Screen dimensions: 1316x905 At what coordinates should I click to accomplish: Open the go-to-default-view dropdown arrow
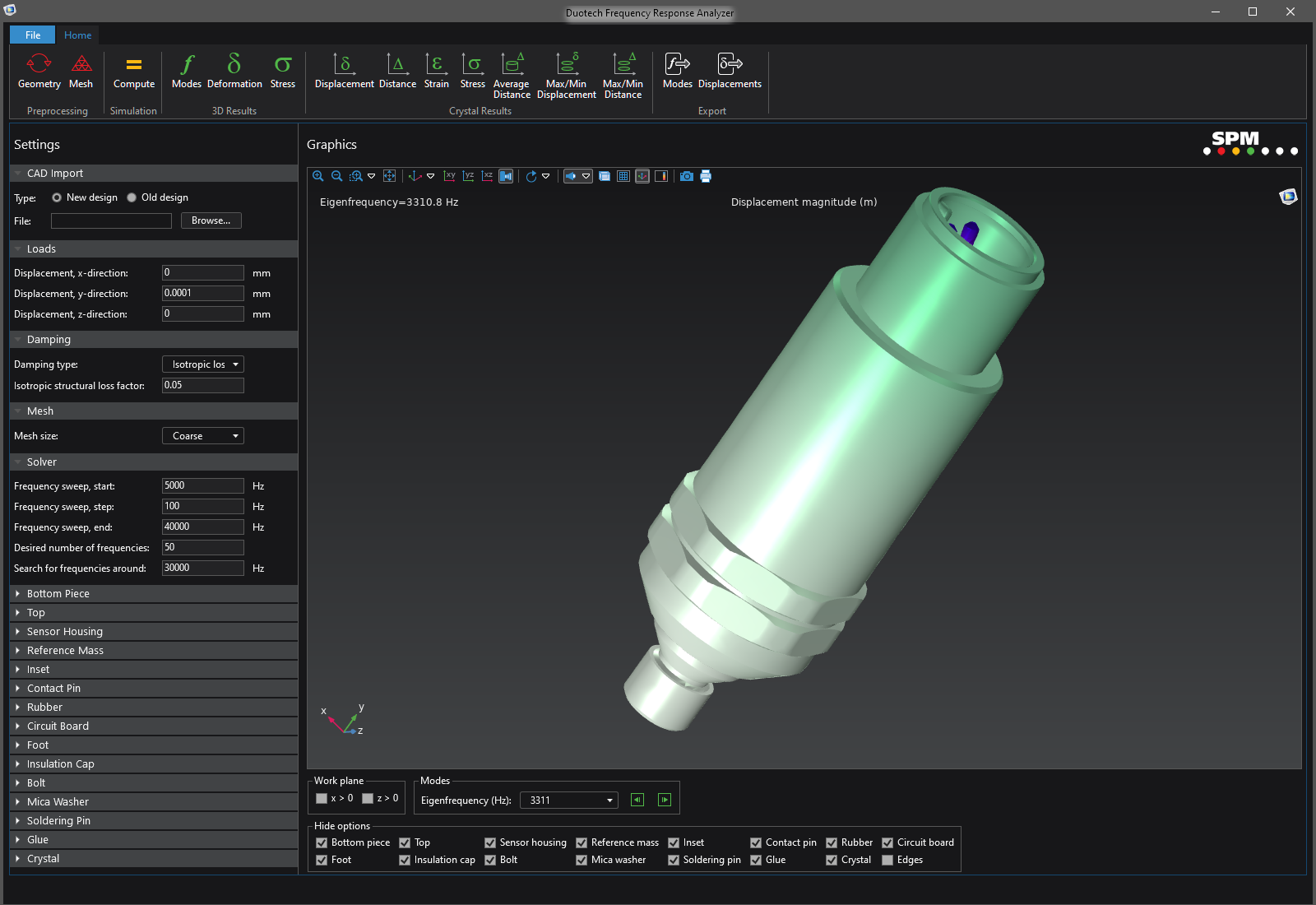point(430,176)
